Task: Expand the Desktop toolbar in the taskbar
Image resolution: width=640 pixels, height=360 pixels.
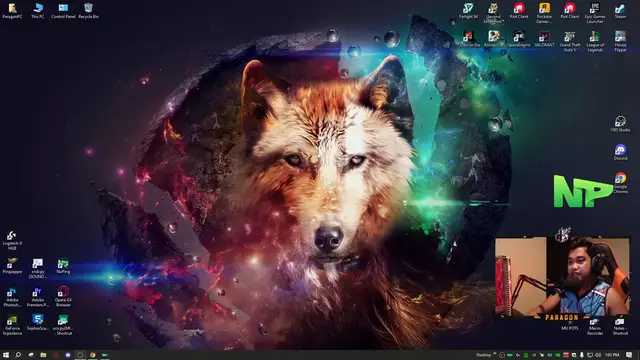Action: [495, 354]
